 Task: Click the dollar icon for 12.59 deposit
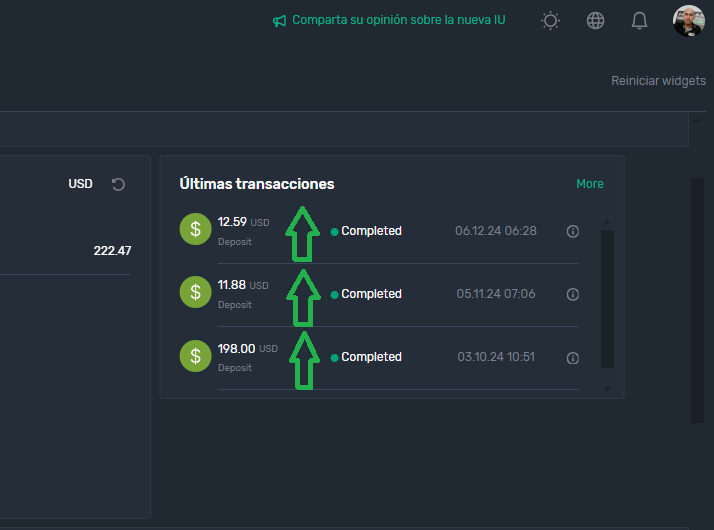click(196, 230)
